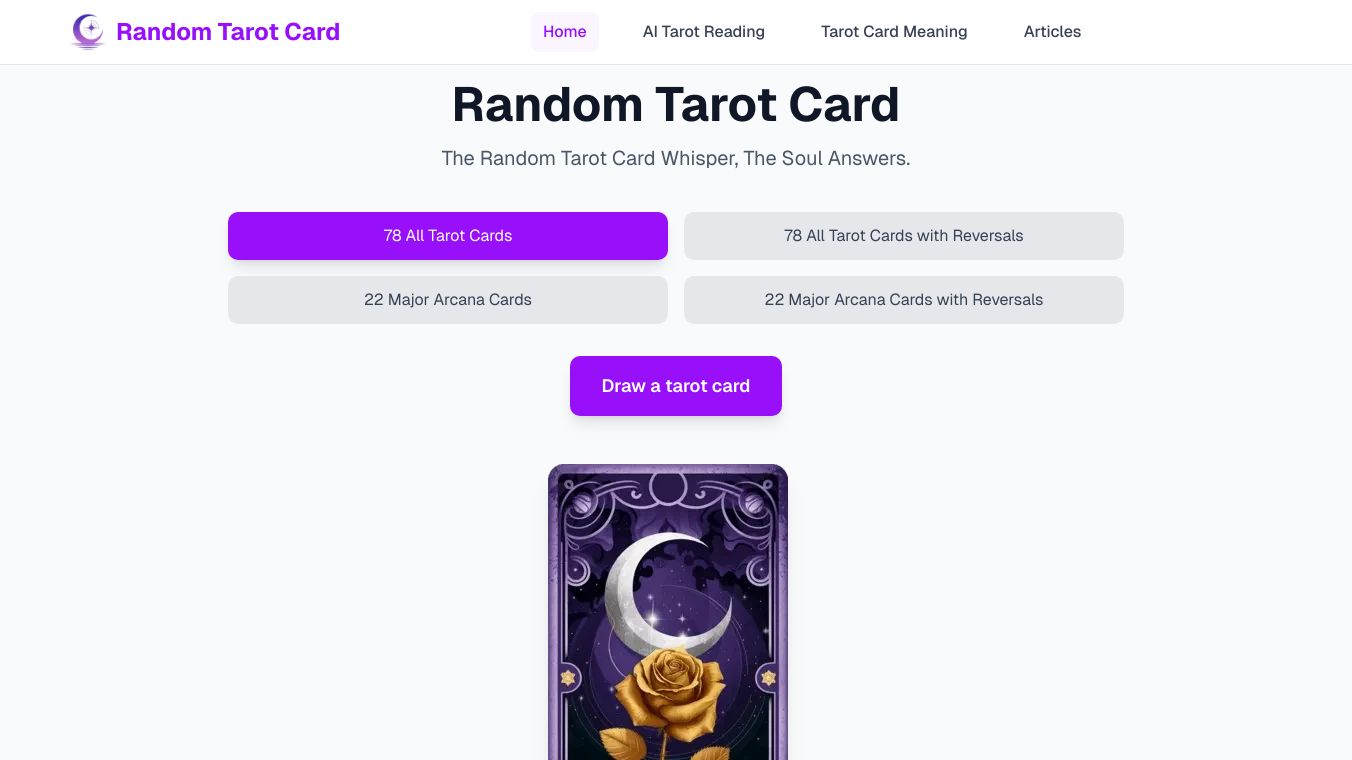
Task: Navigate to Articles
Action: click(x=1052, y=32)
